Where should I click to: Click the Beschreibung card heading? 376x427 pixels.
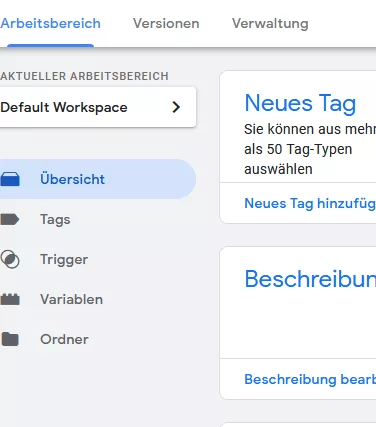point(310,279)
